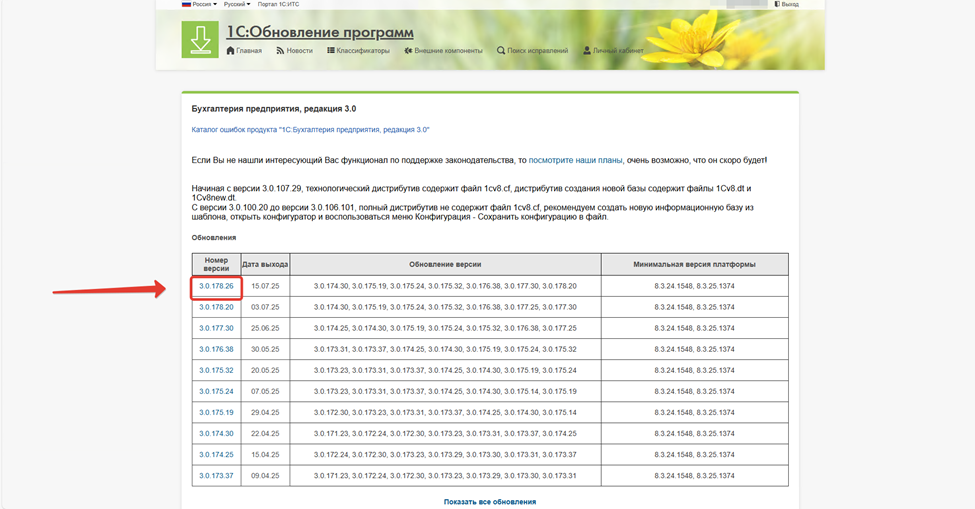Open version 3.0.174.30 link
Viewport: 975px width, 509px height.
(216, 434)
